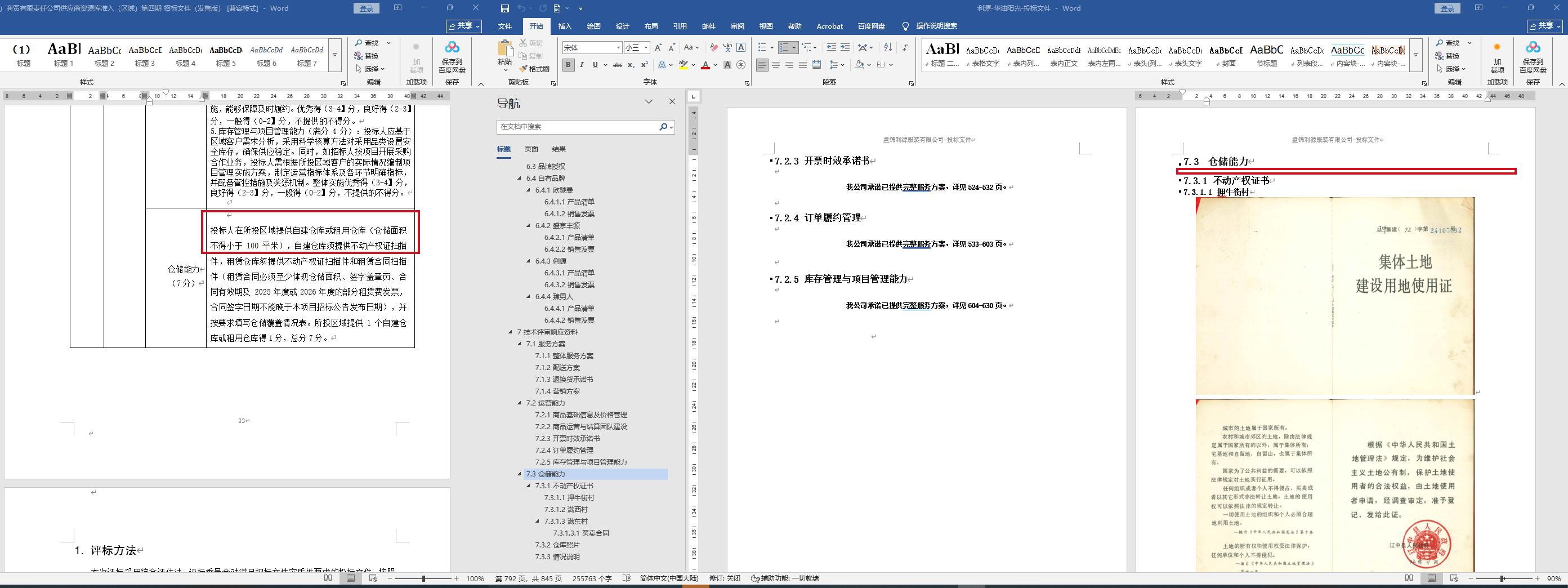
Task: Click the sort (A-Z) icon
Action: click(888, 47)
